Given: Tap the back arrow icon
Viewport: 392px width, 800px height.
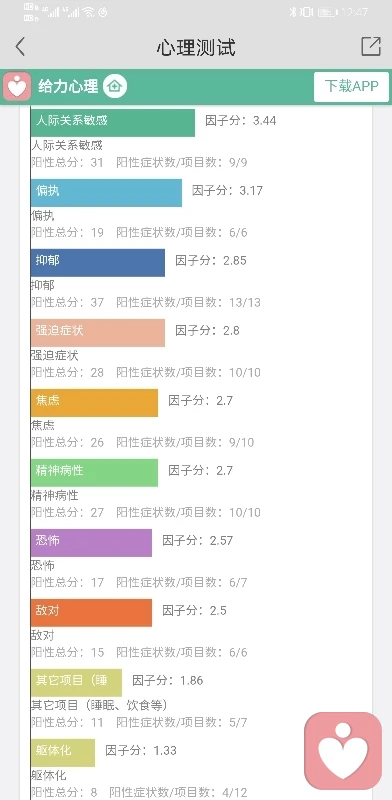Looking at the screenshot, I should click(20, 47).
